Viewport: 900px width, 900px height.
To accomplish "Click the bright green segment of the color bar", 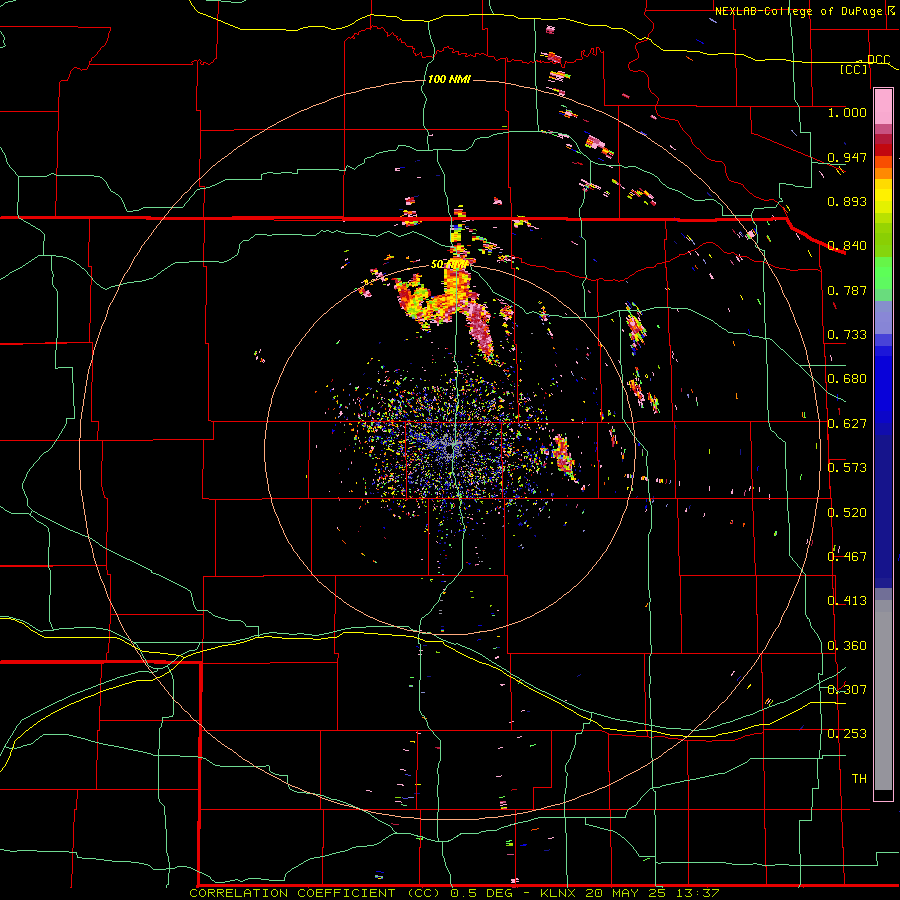I will coord(883,273).
